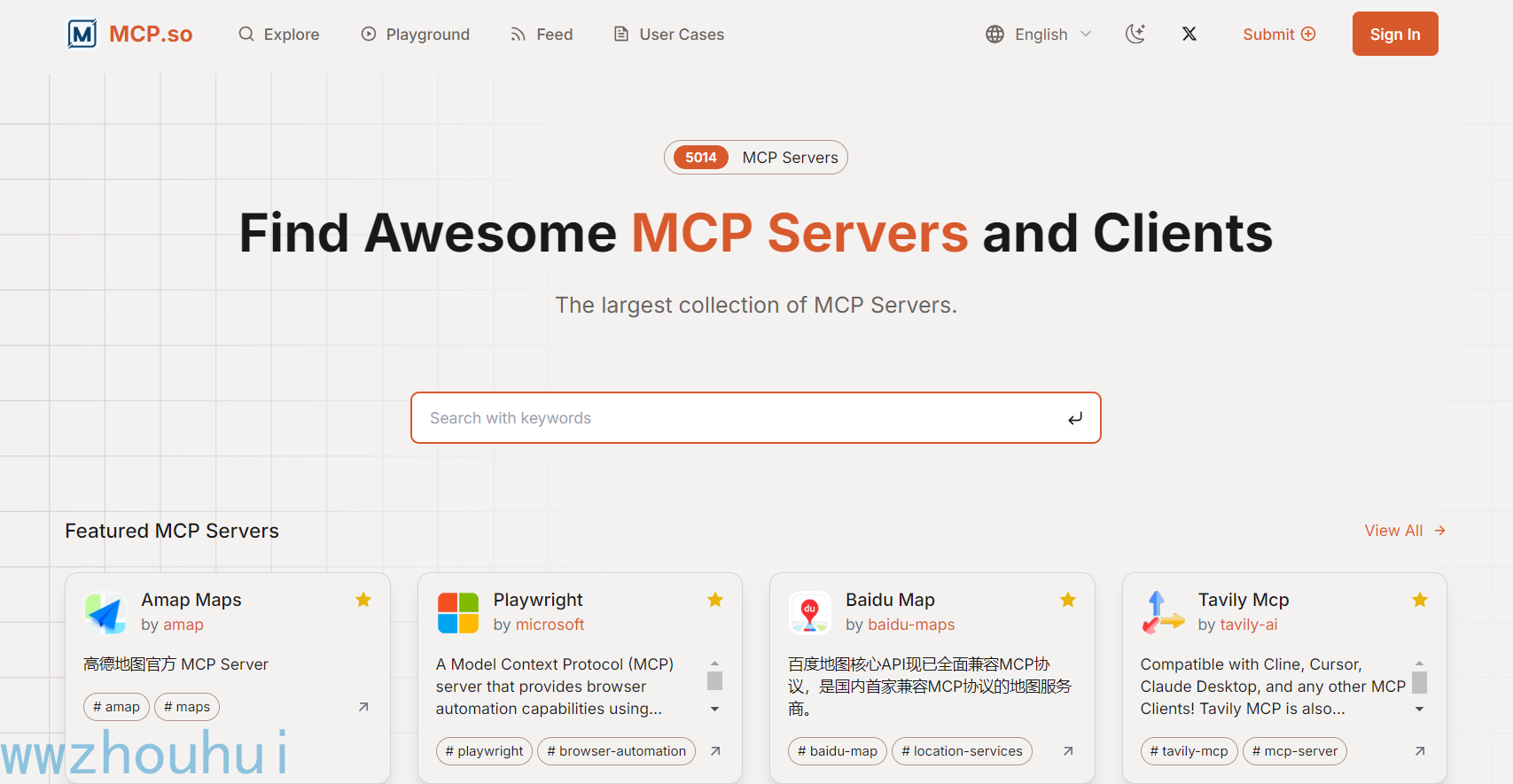This screenshot has height=784, width=1513.
Task: Click the microsoft author link
Action: click(x=550, y=625)
